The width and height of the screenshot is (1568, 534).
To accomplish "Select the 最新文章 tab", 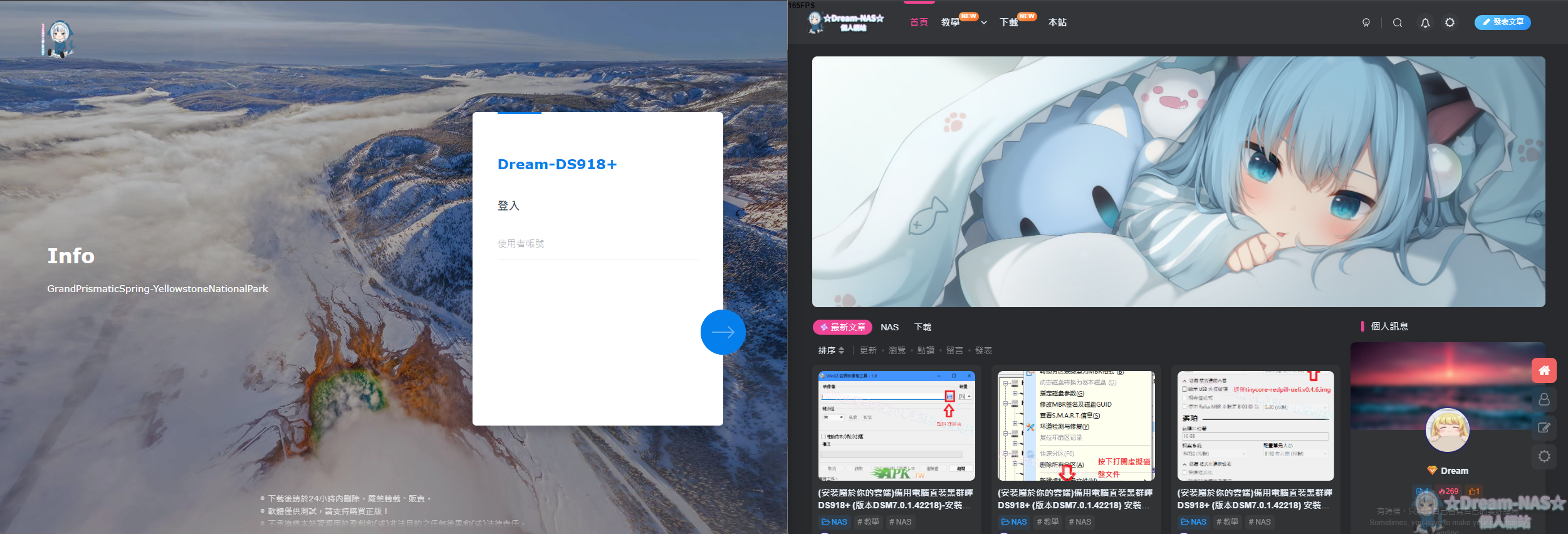I will [842, 327].
